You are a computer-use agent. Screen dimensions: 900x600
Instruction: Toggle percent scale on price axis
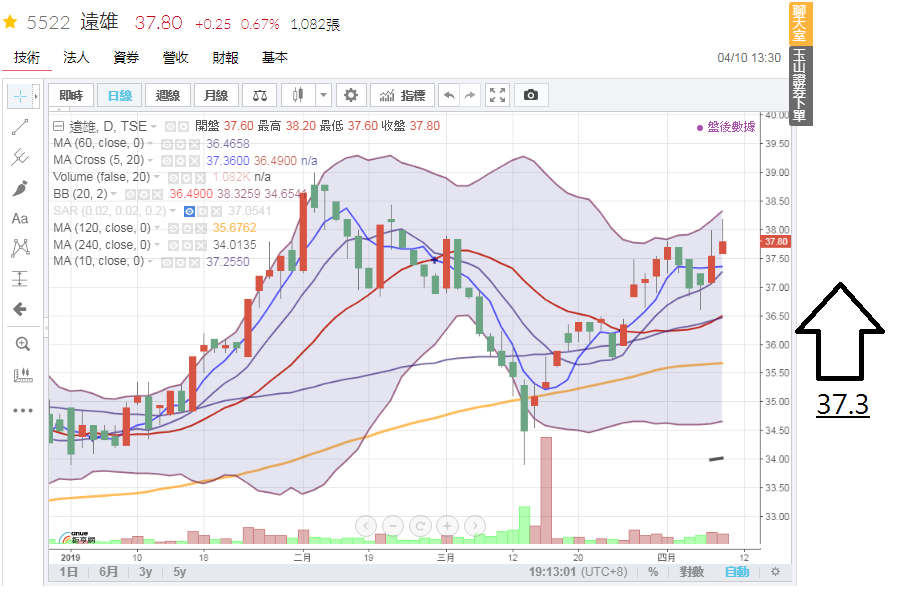tap(653, 572)
